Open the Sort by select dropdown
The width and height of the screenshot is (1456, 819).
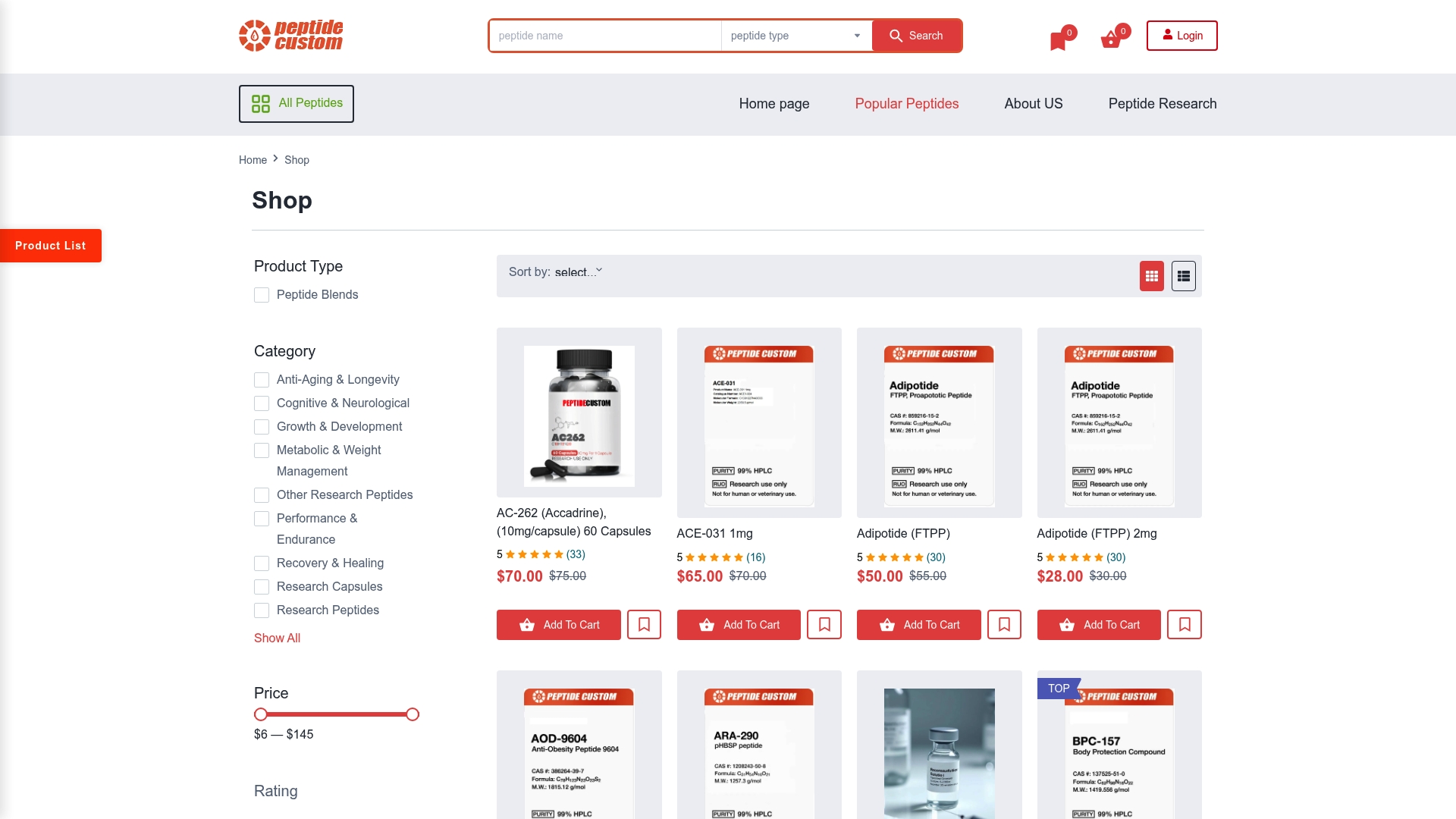click(579, 271)
